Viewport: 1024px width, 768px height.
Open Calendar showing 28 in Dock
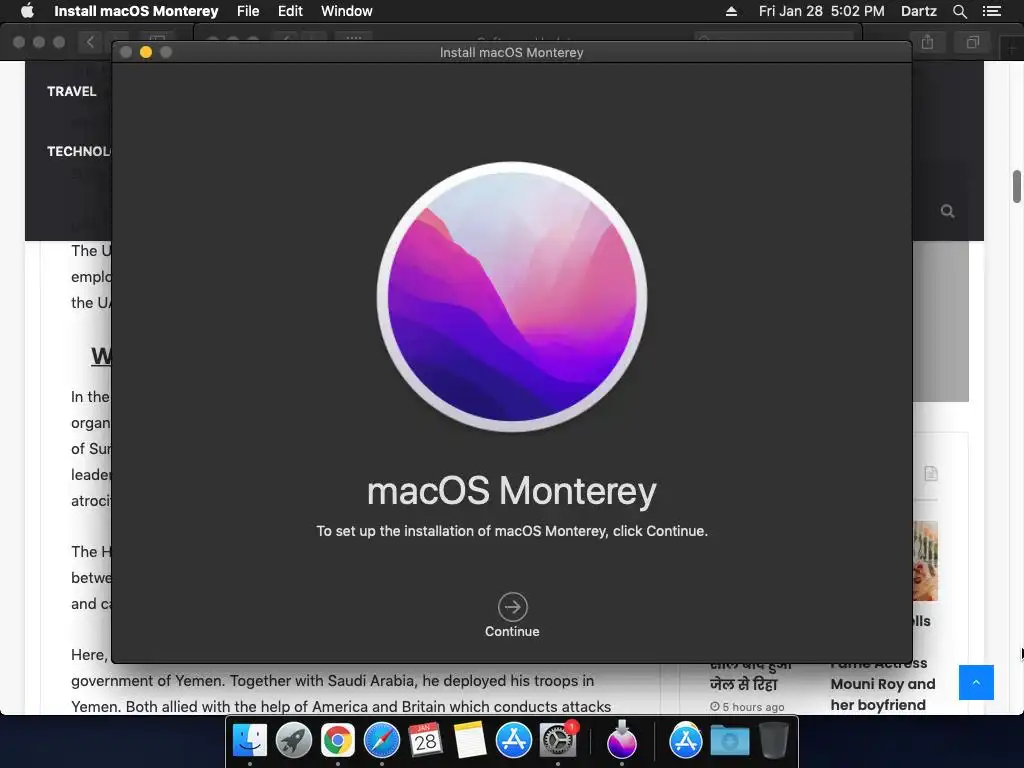425,741
